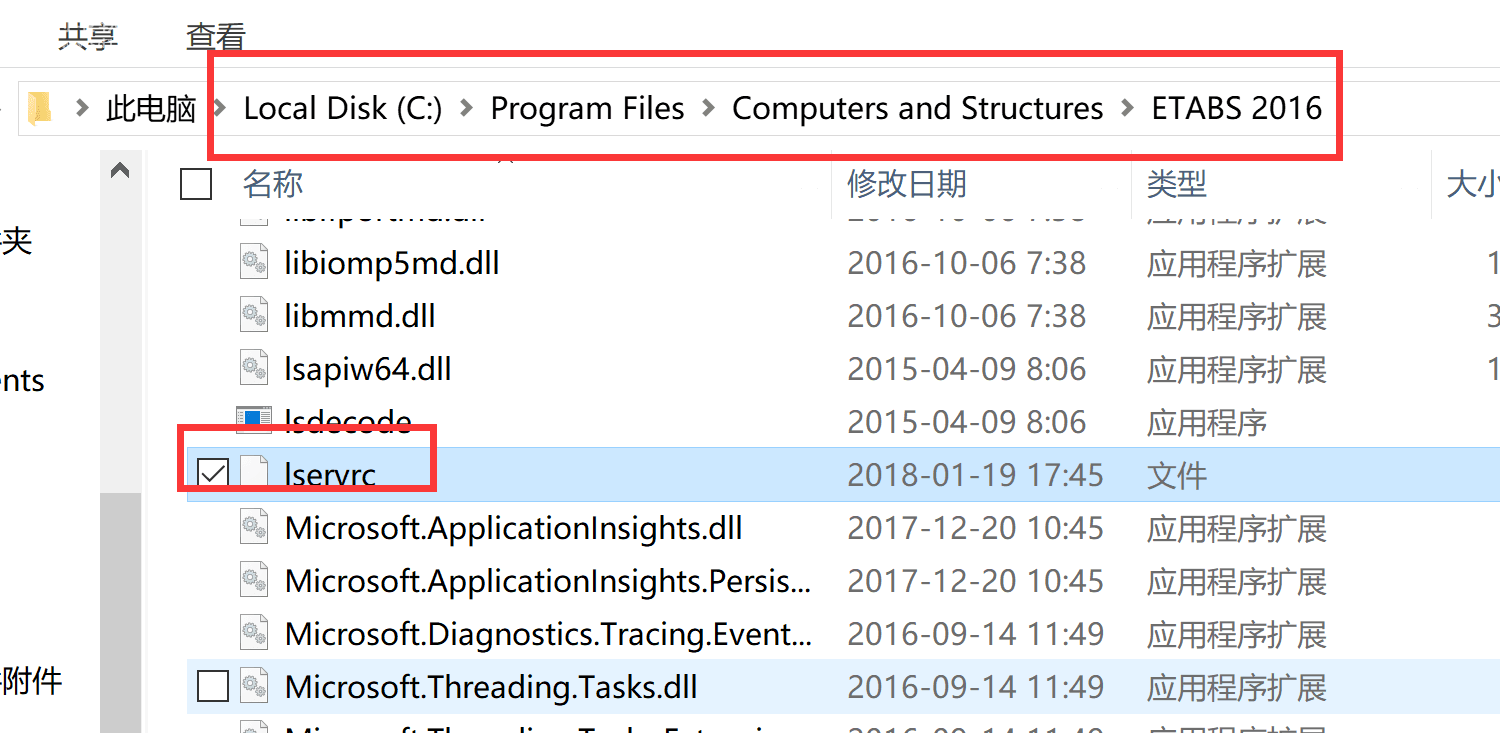Expand the chevron after Program Files
Screen dimensions: 1500x733
[x=709, y=108]
